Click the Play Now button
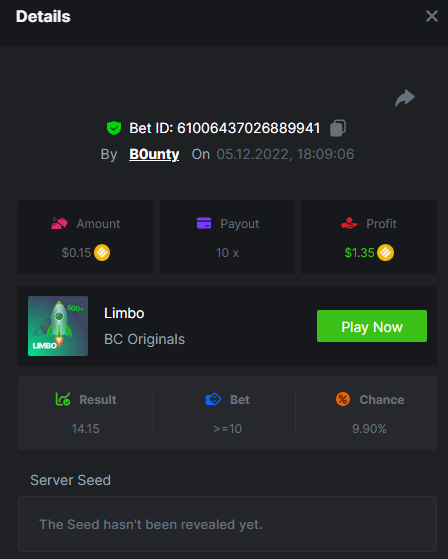448x559 pixels. [372, 326]
